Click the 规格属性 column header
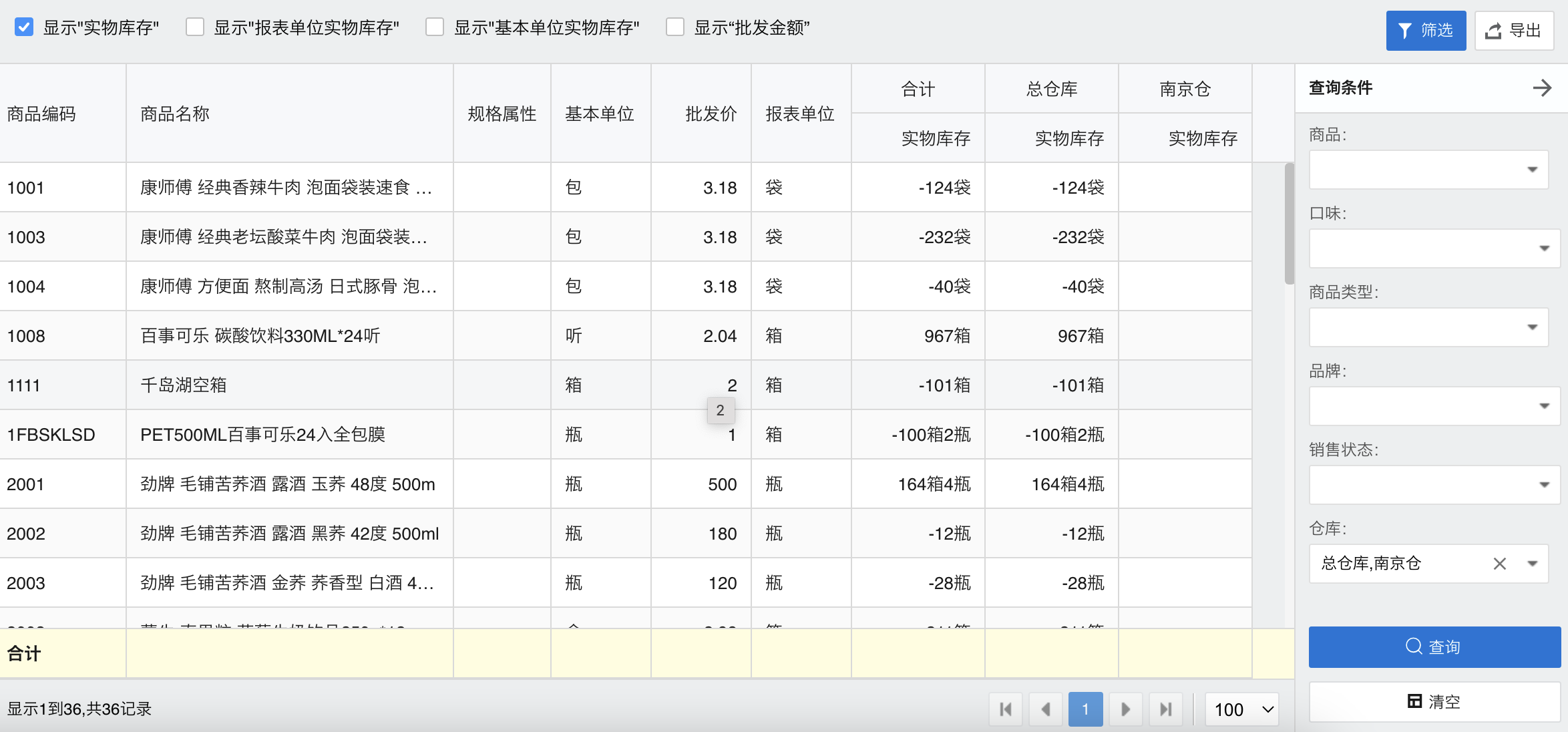This screenshot has height=732, width=1568. tap(502, 114)
